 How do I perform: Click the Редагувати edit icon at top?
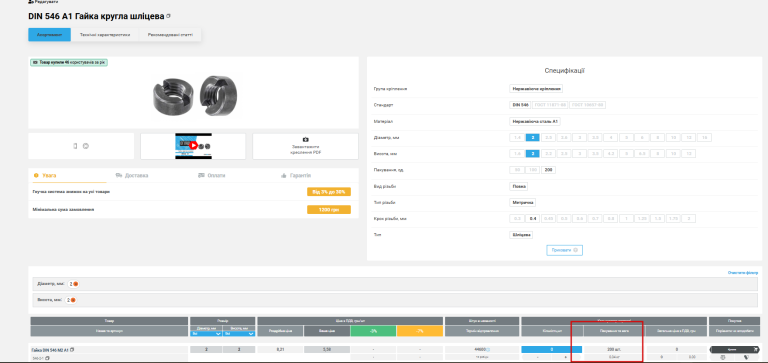point(31,2)
